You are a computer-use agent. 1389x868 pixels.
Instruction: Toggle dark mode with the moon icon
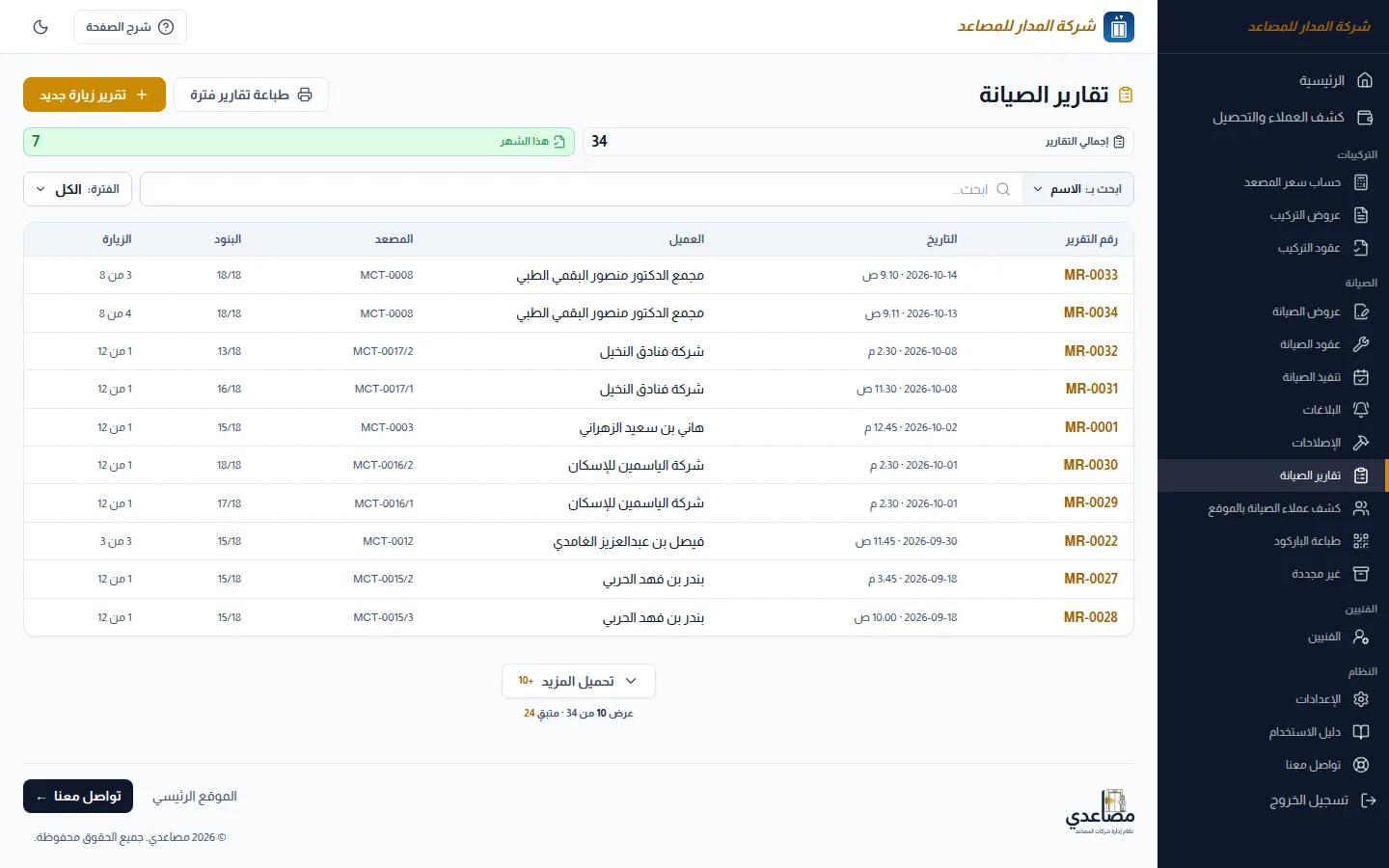(x=41, y=27)
